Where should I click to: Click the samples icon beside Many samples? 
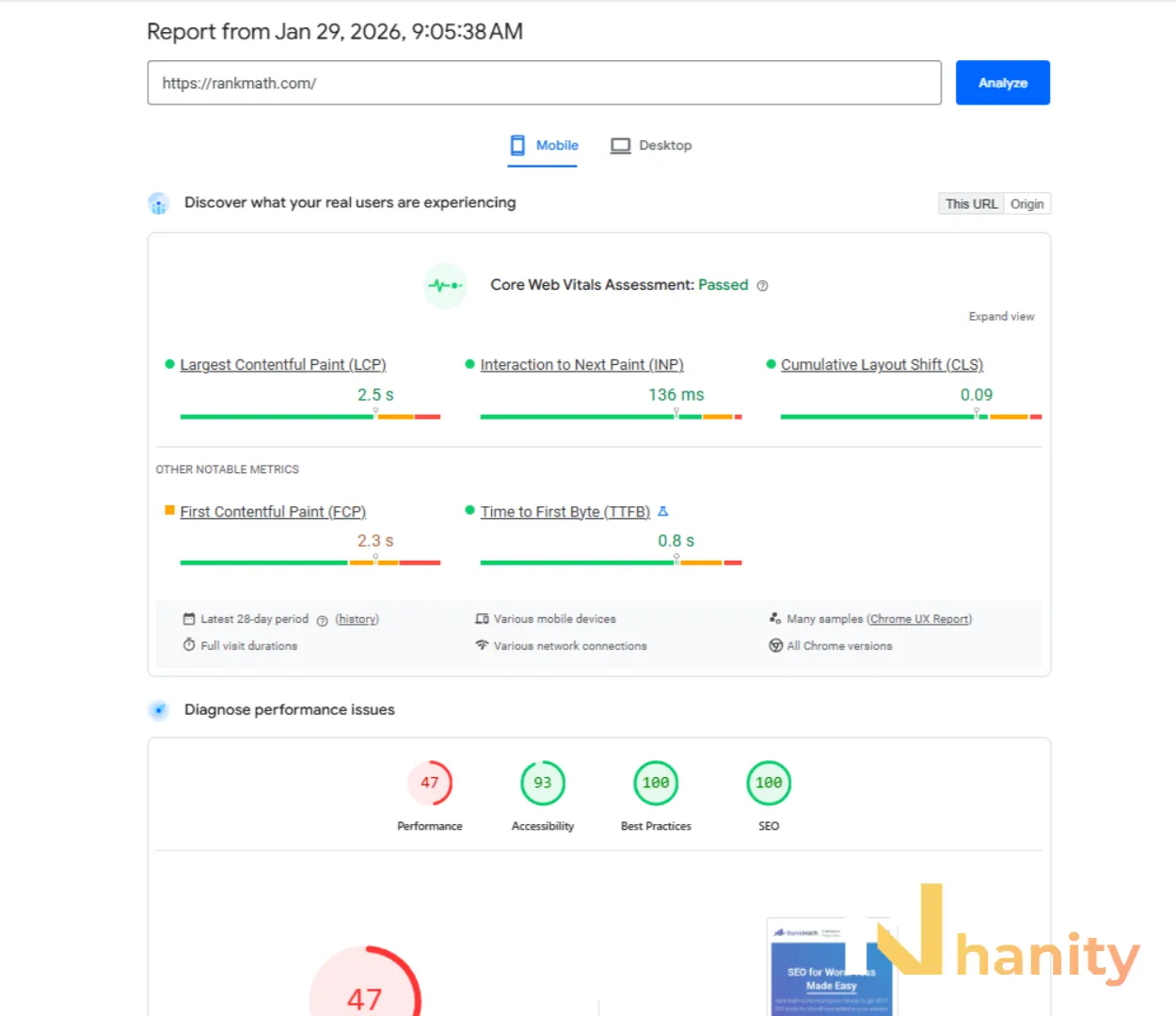click(775, 618)
